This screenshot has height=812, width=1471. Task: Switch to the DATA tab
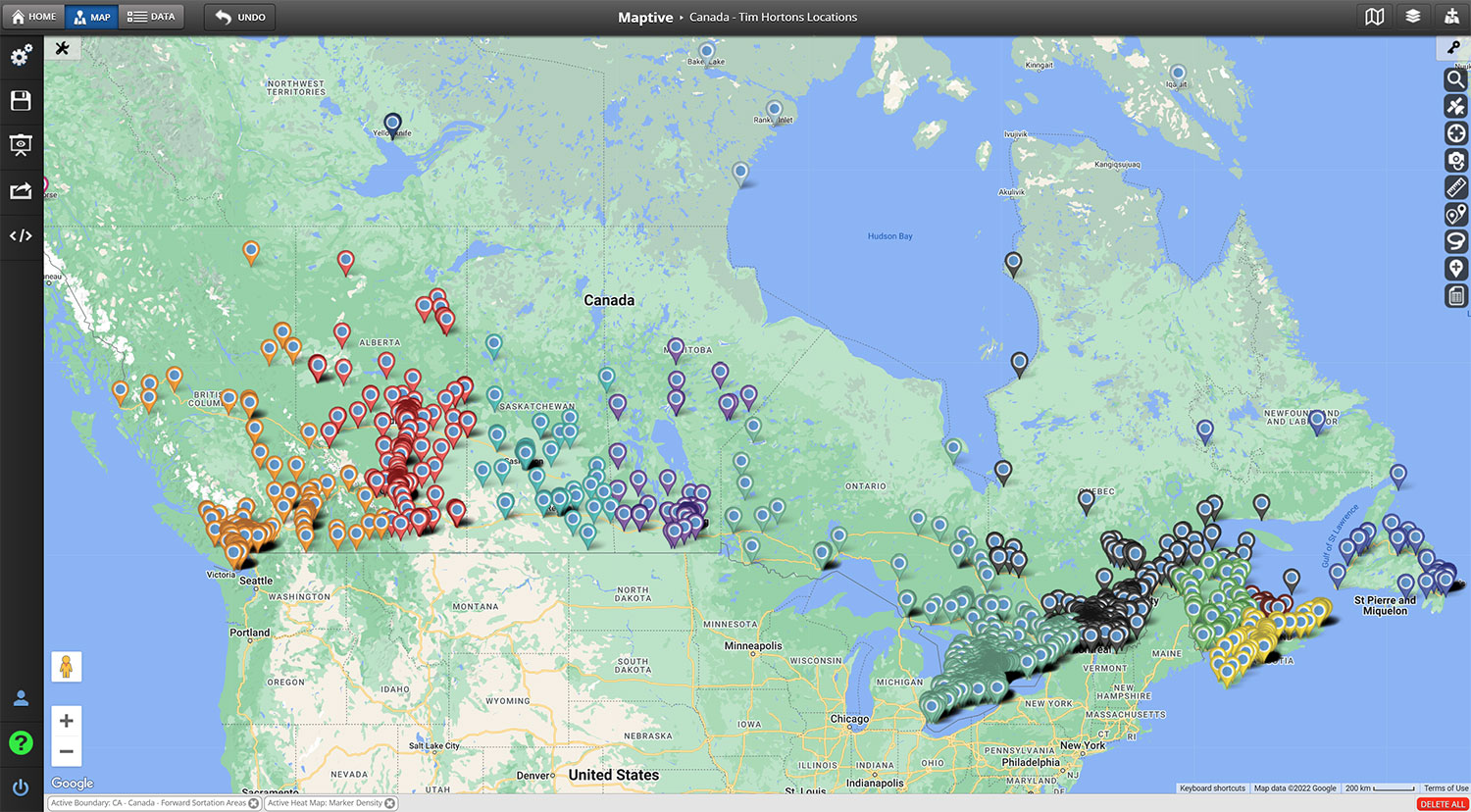pos(151,16)
